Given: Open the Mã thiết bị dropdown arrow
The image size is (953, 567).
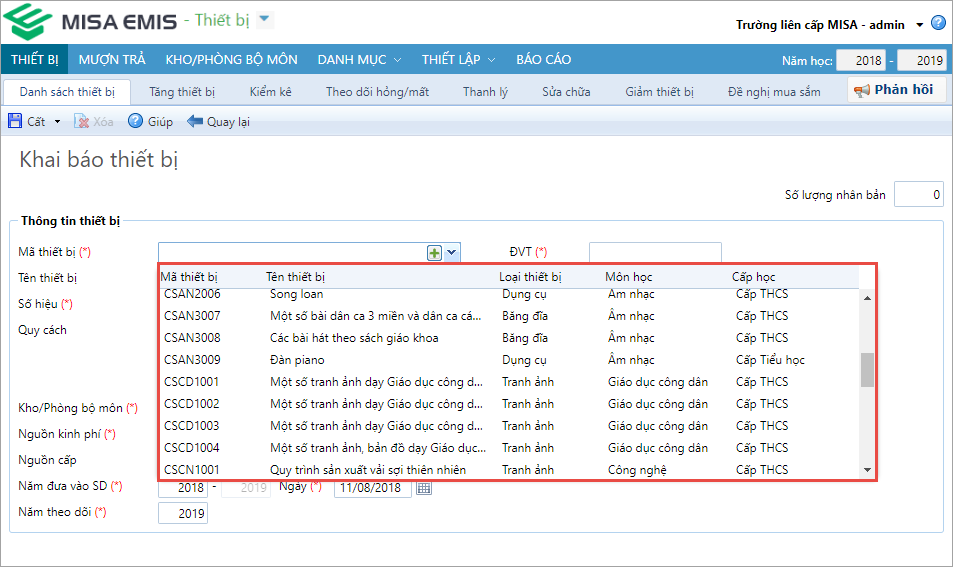Looking at the screenshot, I should pos(452,253).
